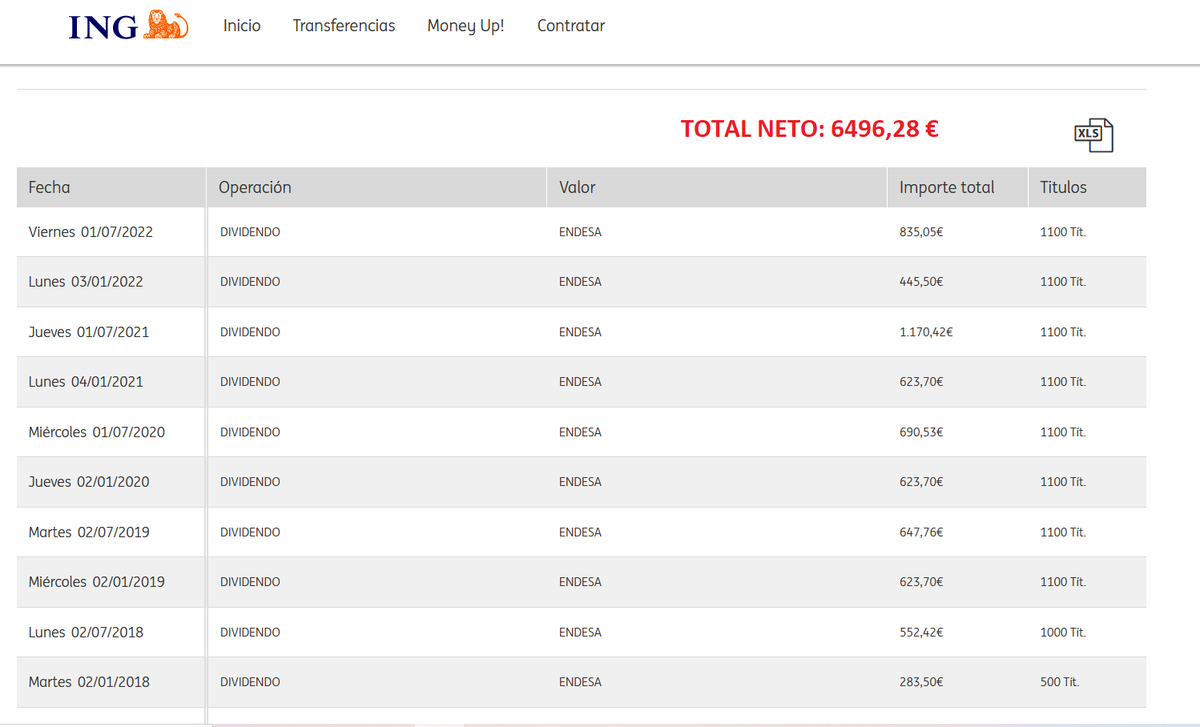This screenshot has width=1200, height=727.
Task: Click the Titulos column header
Action: click(x=1063, y=187)
